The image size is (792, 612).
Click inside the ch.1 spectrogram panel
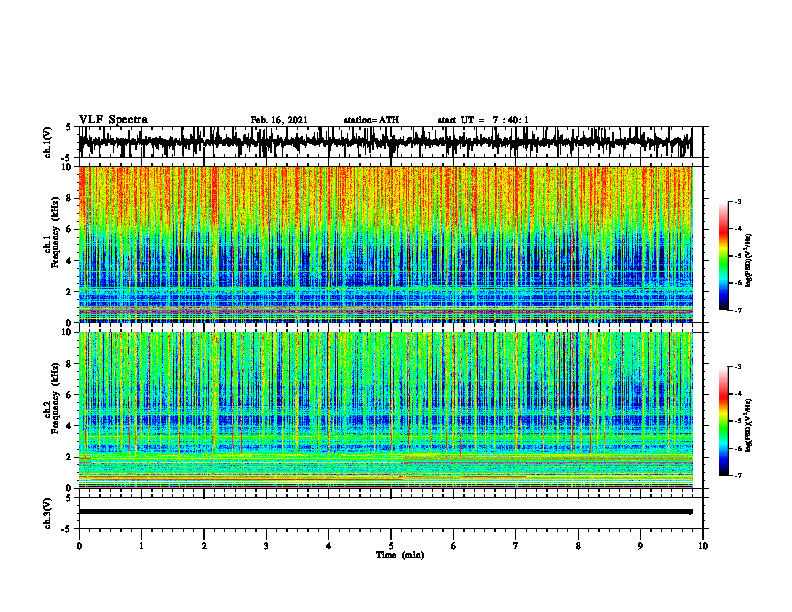(386, 244)
